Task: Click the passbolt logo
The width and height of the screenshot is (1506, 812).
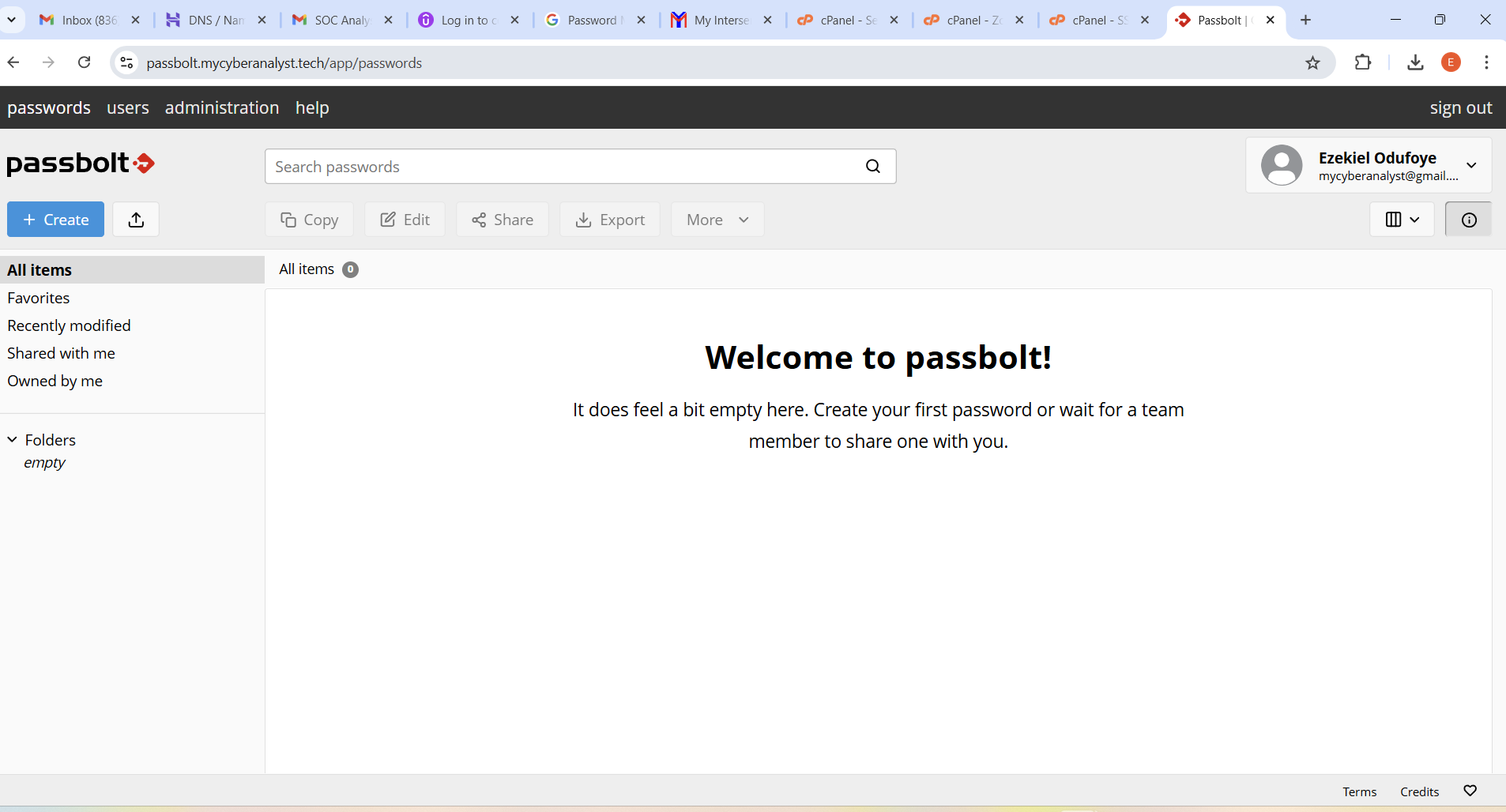Action: pos(81,163)
